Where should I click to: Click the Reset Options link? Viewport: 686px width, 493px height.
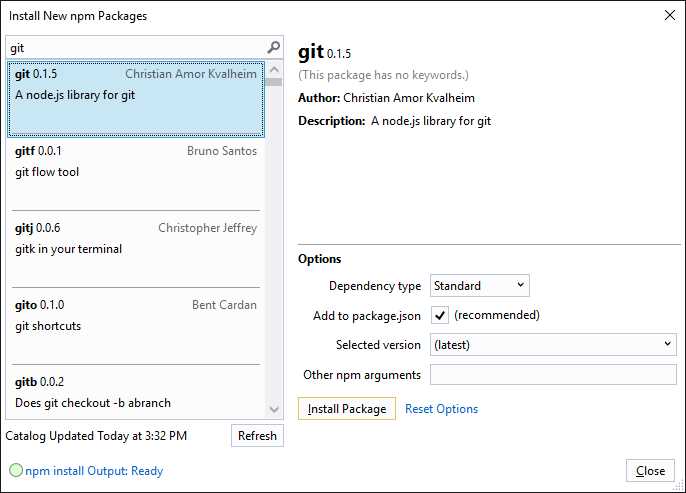pyautogui.click(x=441, y=409)
